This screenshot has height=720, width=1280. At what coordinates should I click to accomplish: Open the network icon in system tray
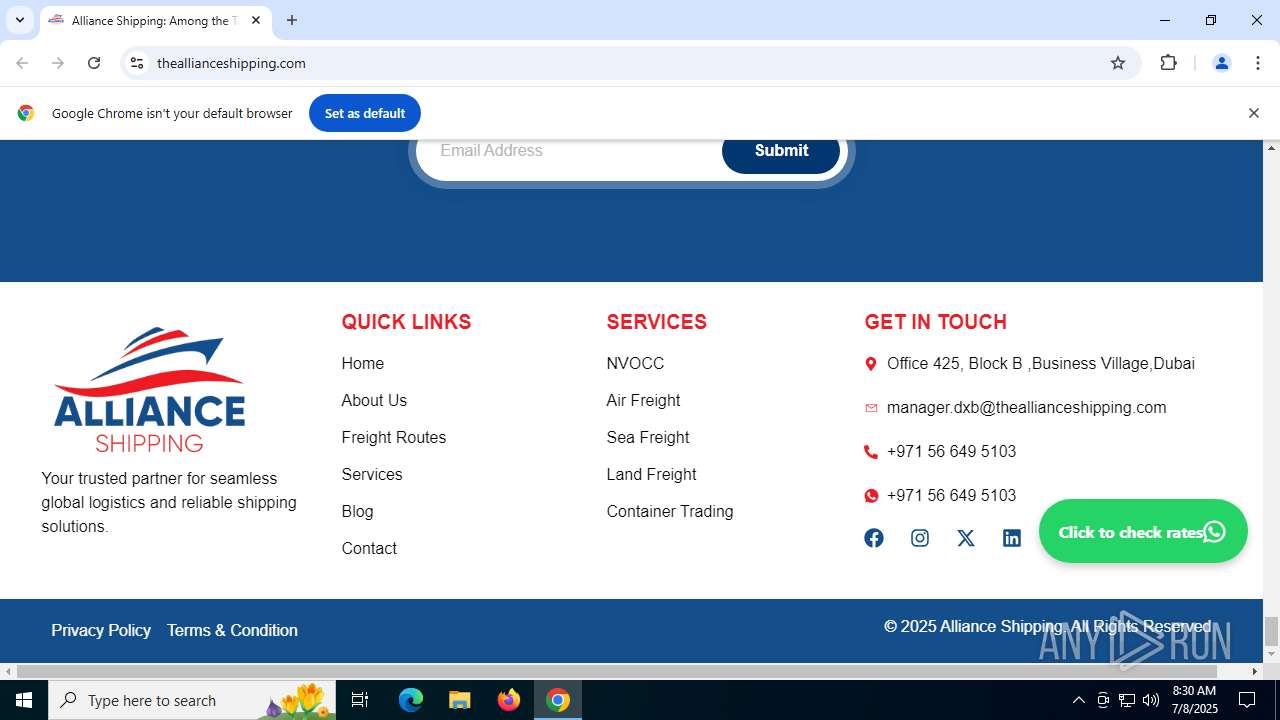click(x=1127, y=700)
